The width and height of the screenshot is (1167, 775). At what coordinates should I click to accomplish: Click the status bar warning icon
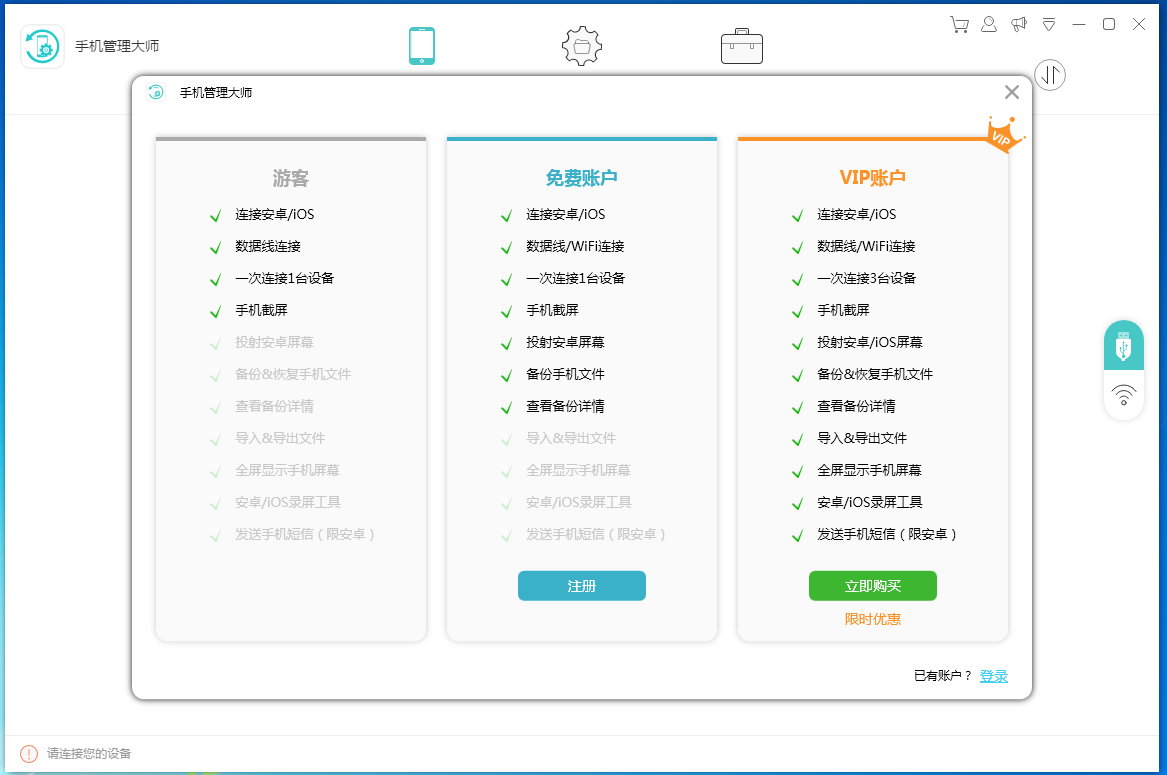click(x=28, y=753)
